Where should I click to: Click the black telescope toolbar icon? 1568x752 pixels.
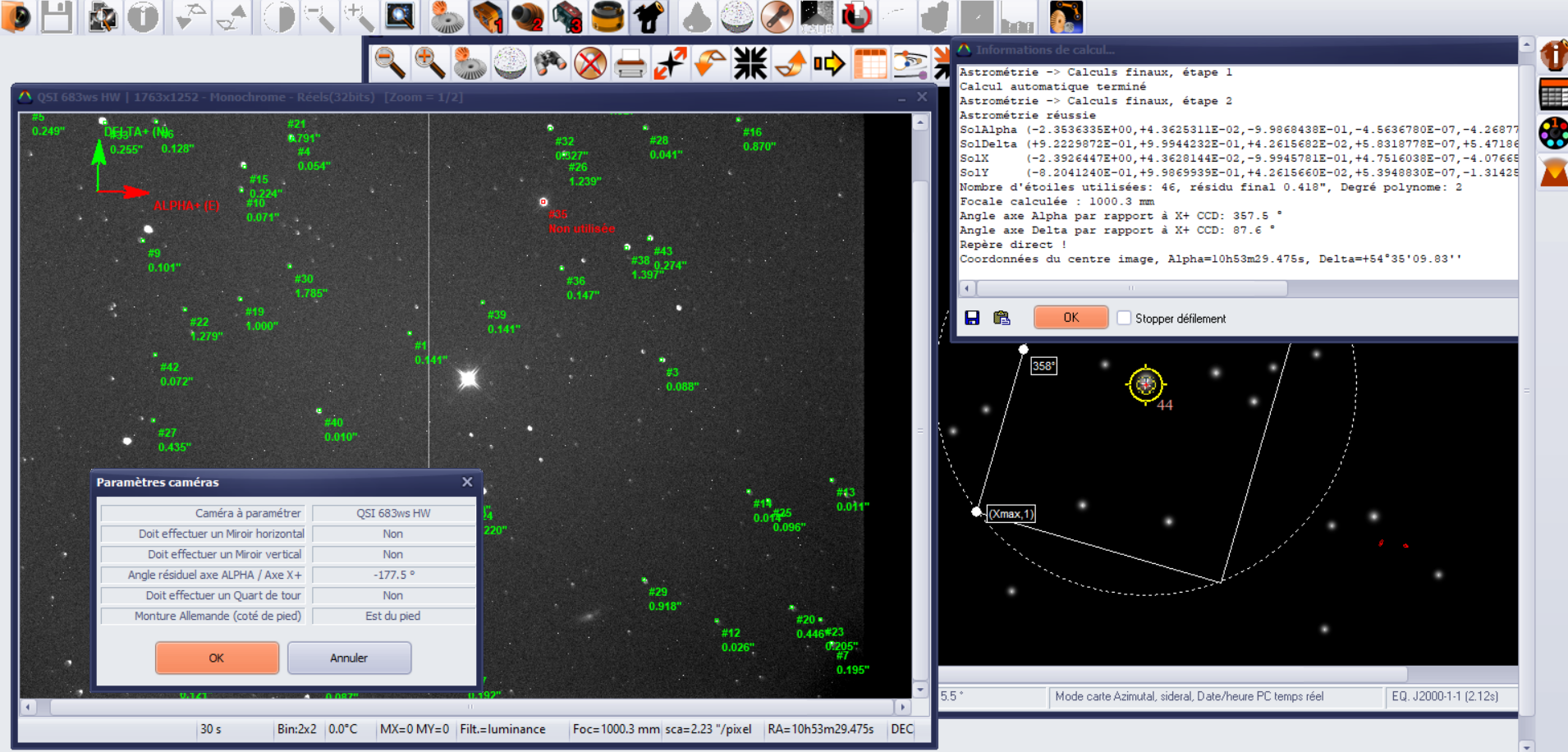pos(649,17)
